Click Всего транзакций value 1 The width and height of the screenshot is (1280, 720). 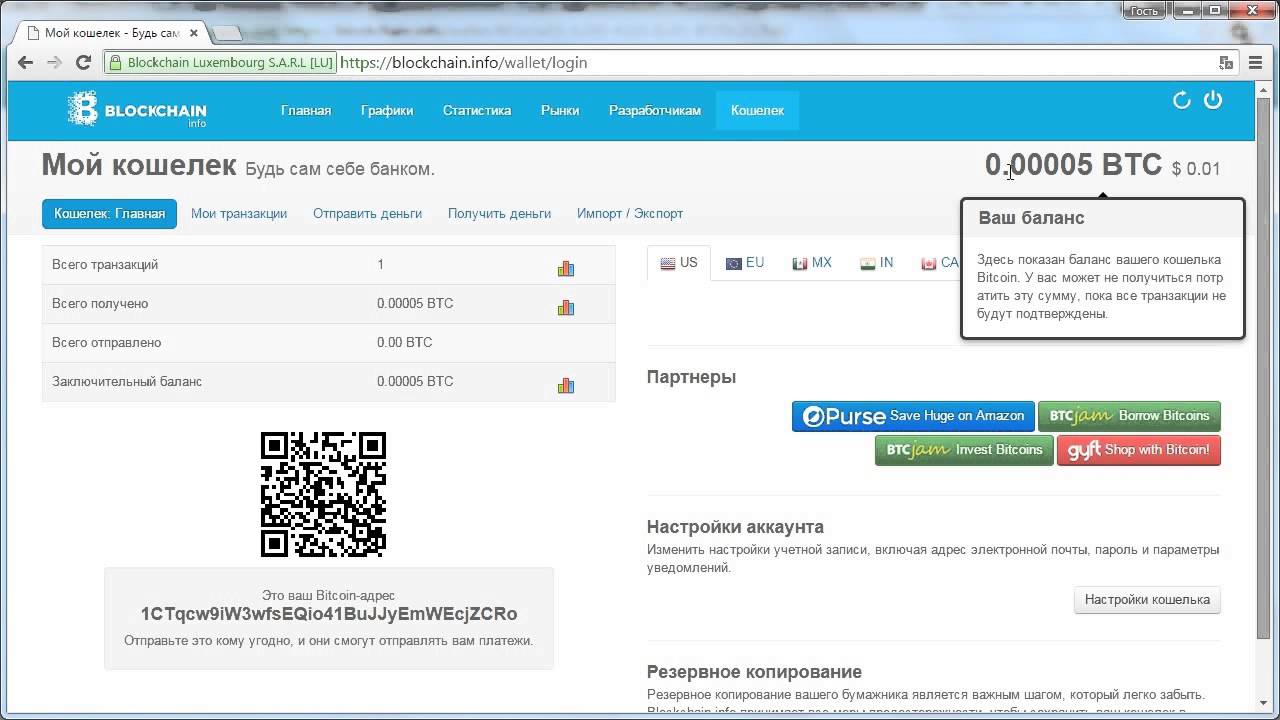click(381, 264)
